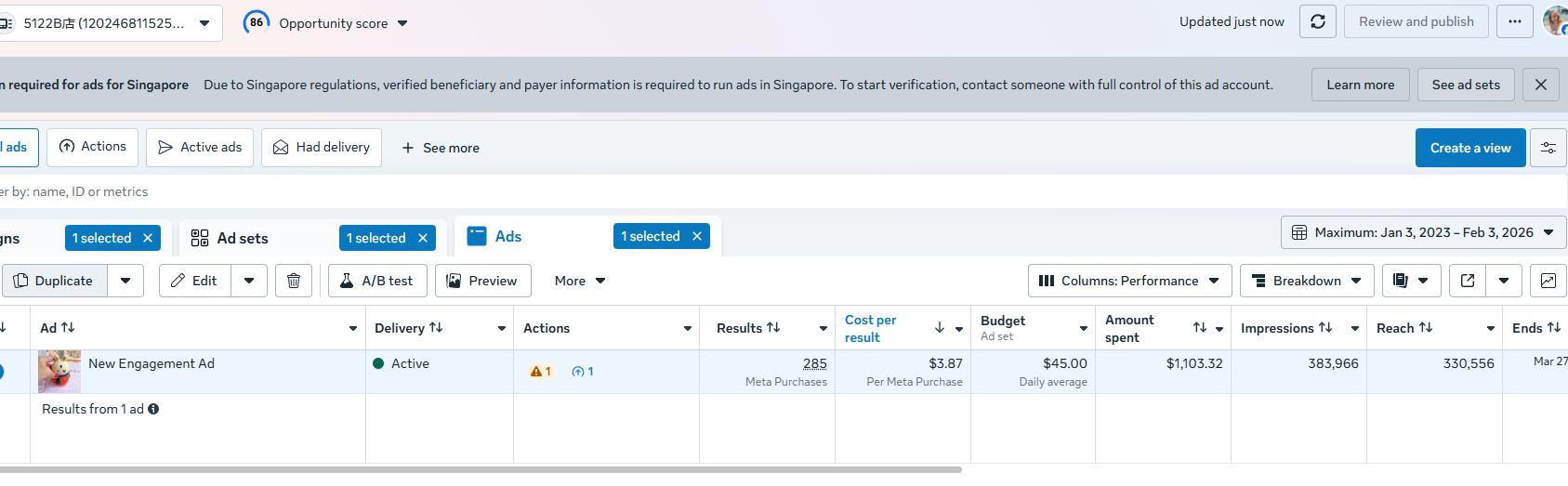This screenshot has height=486, width=1568.
Task: Switch to the Ad sets tab
Action: click(x=242, y=238)
